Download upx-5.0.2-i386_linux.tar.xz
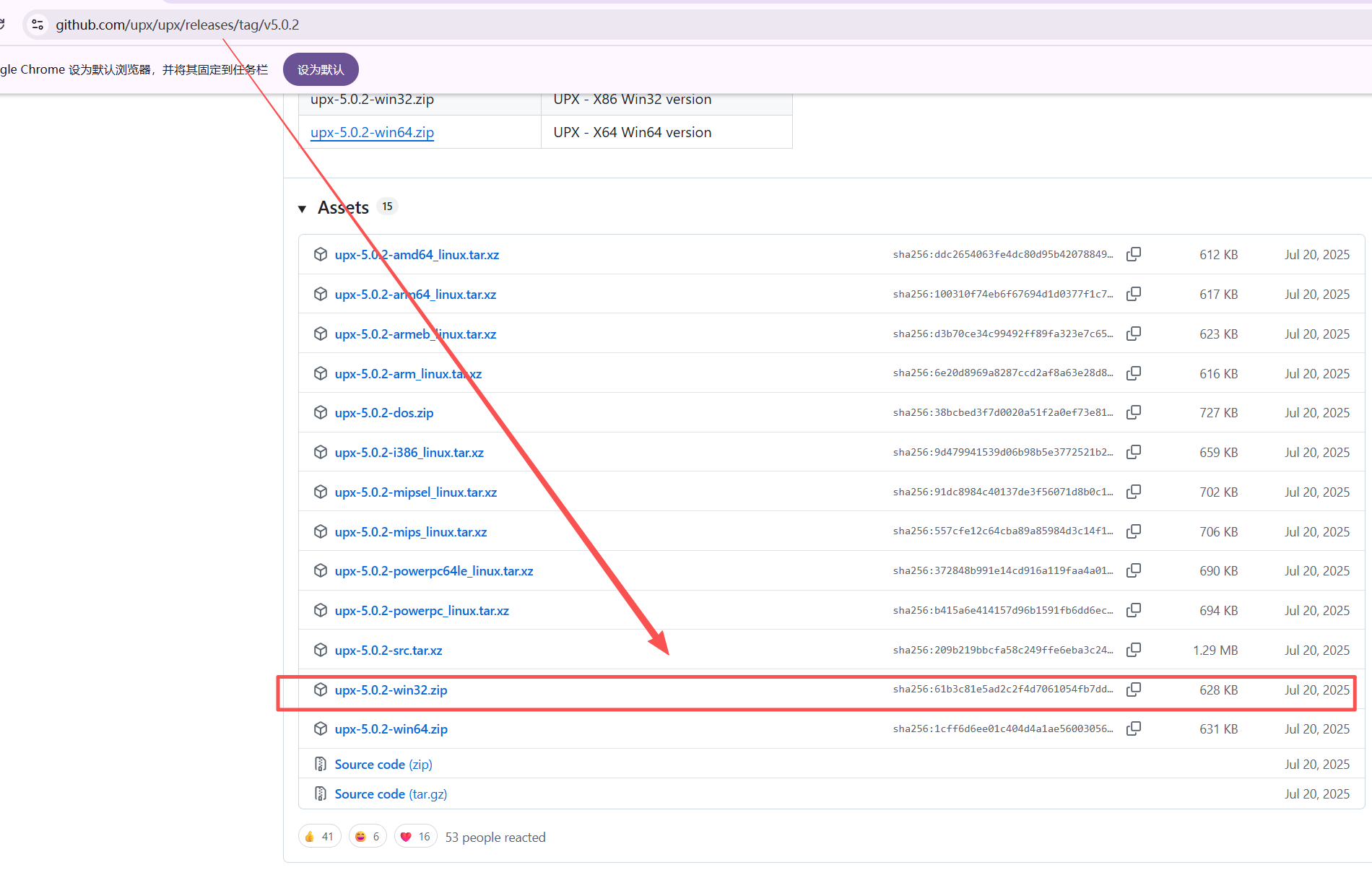1372x870 pixels. (x=409, y=453)
